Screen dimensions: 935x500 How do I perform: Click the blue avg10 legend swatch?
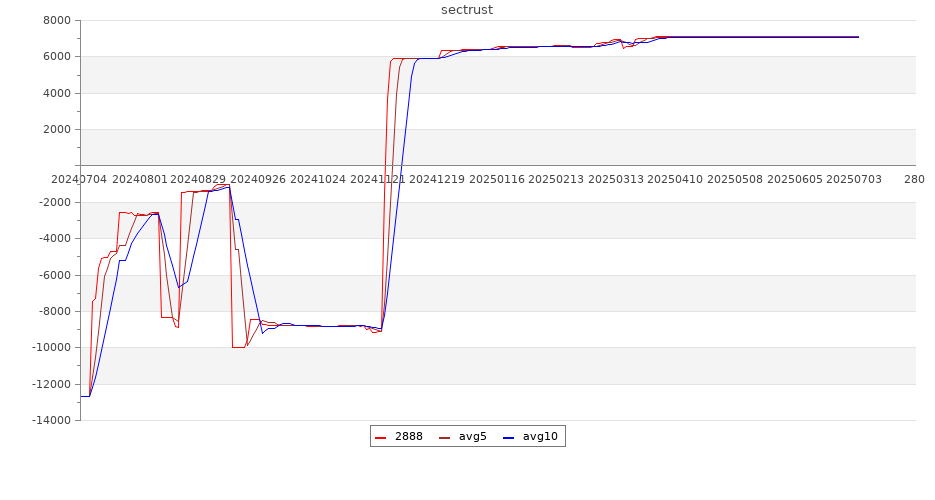(x=508, y=437)
